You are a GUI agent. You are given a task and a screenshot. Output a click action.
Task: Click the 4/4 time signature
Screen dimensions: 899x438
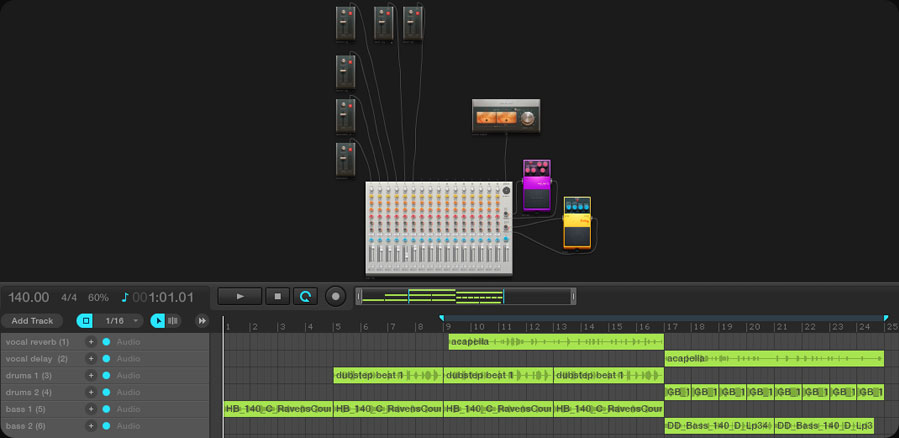point(69,298)
